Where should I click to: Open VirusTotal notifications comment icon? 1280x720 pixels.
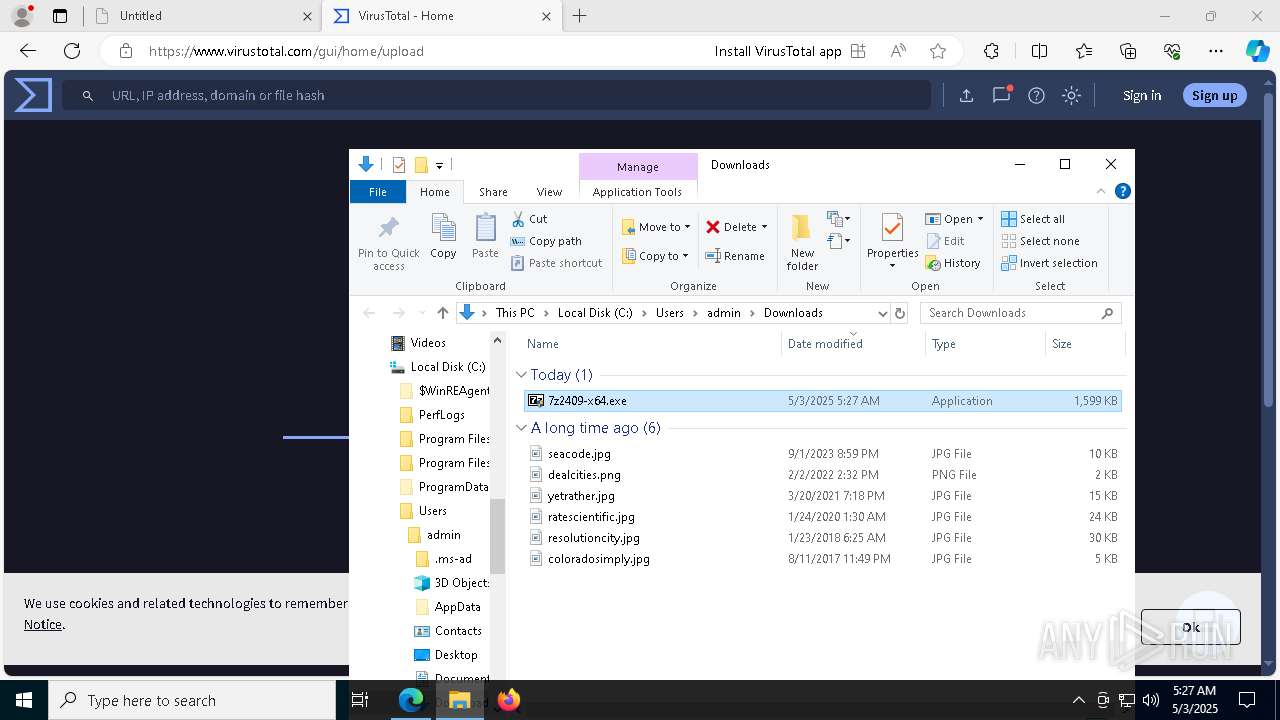pos(1001,95)
